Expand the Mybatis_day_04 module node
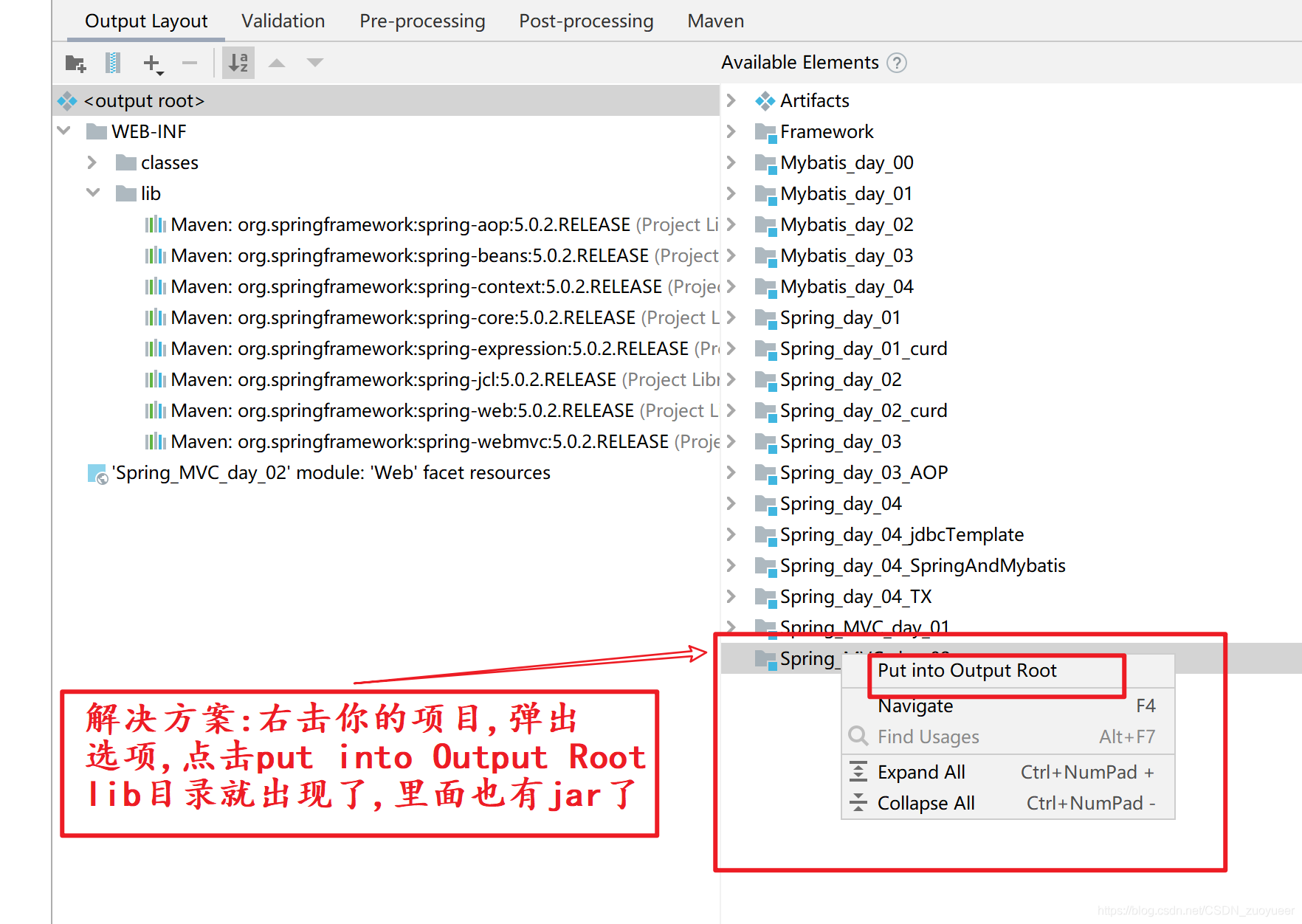 click(x=731, y=286)
